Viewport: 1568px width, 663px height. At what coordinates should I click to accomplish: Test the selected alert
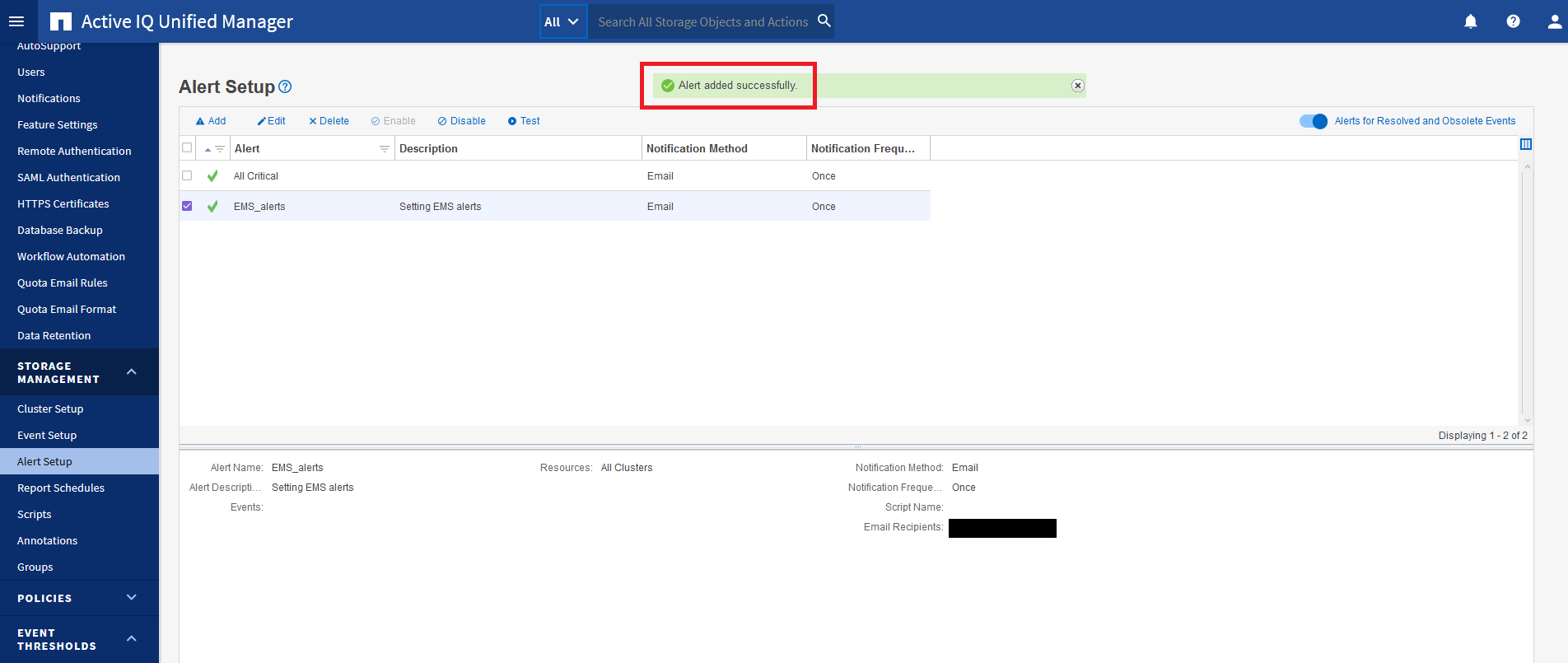(524, 121)
